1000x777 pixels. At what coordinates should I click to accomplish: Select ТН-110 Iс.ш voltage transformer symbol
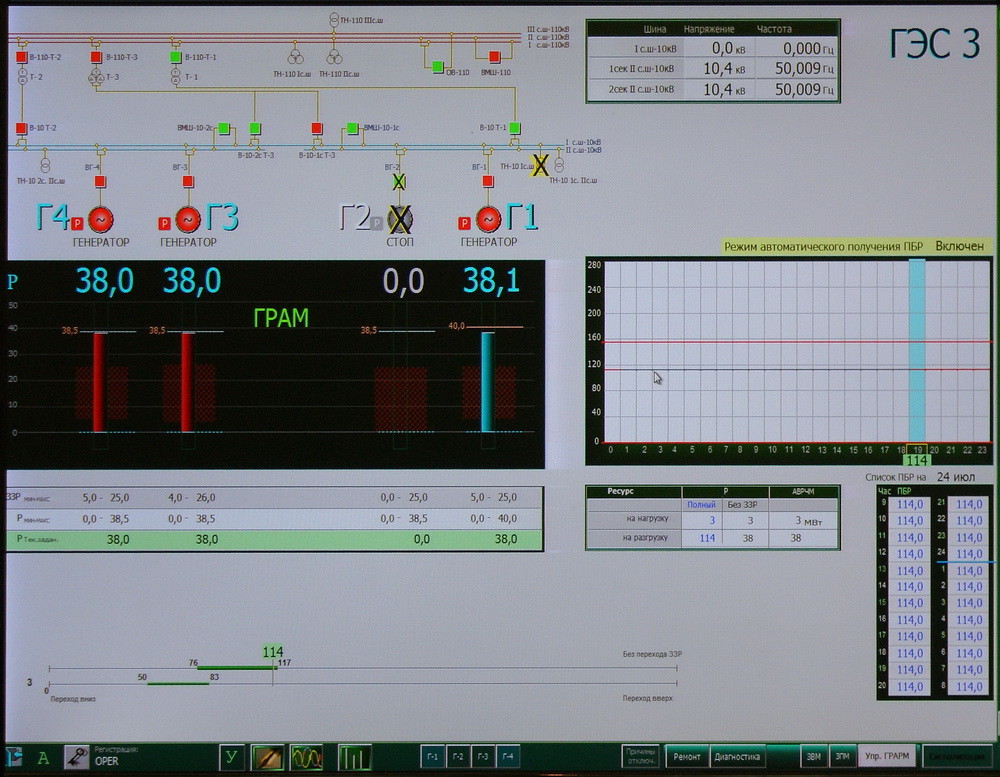coord(295,57)
